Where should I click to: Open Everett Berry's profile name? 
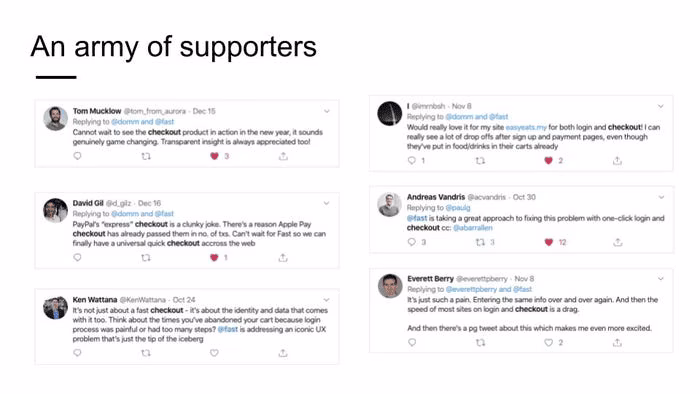(x=430, y=278)
